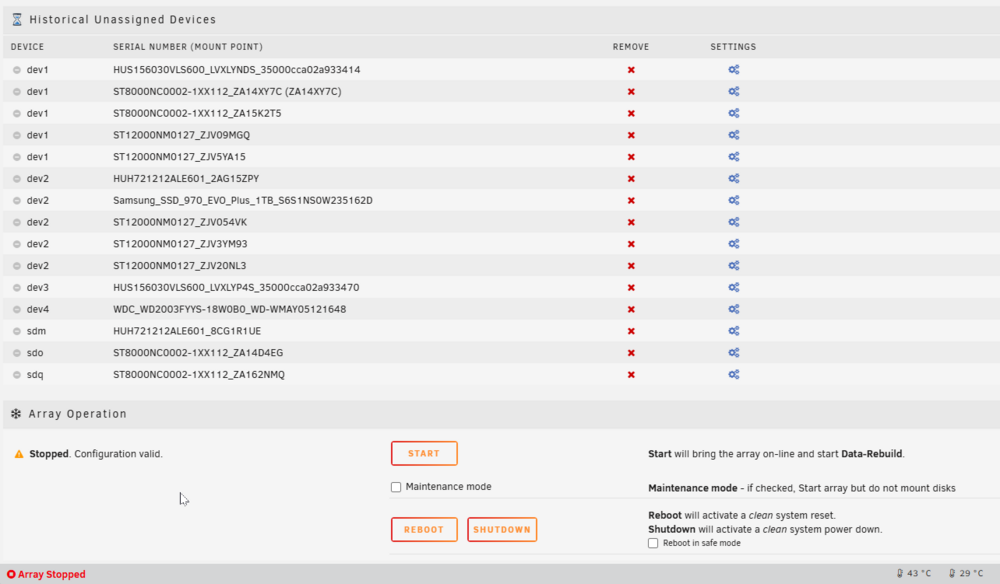
Task: Click serial ST8000NC0002-1XX112_ZA162NMQ
Action: click(199, 374)
